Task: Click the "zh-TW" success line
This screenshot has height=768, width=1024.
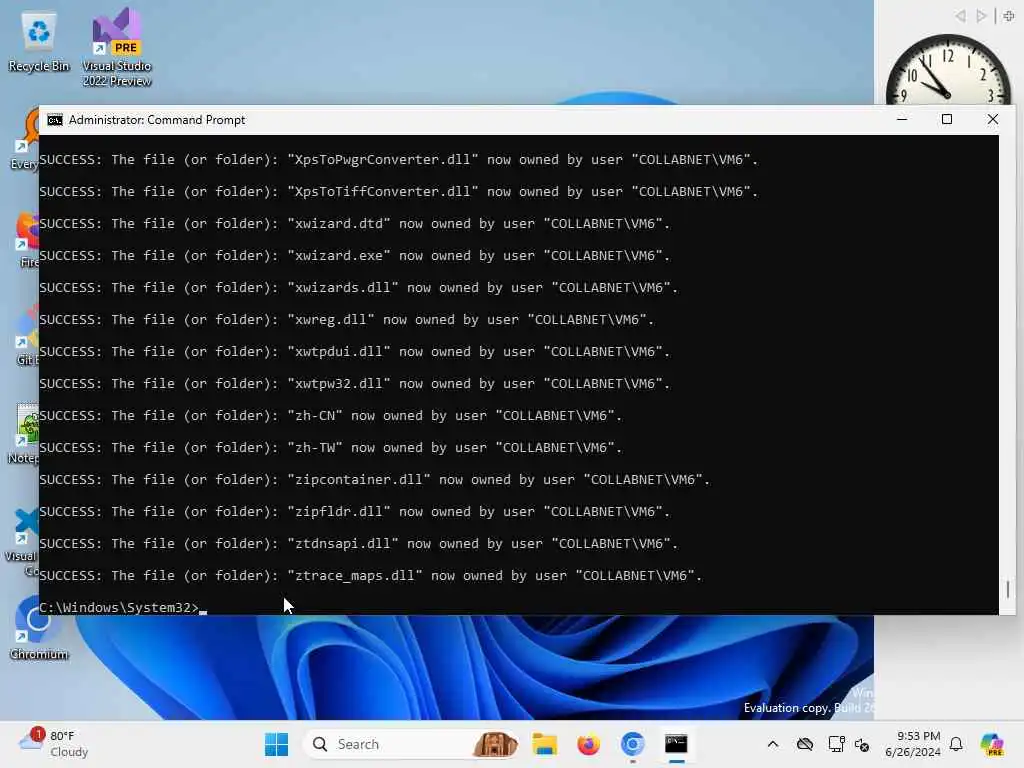Action: click(x=331, y=447)
